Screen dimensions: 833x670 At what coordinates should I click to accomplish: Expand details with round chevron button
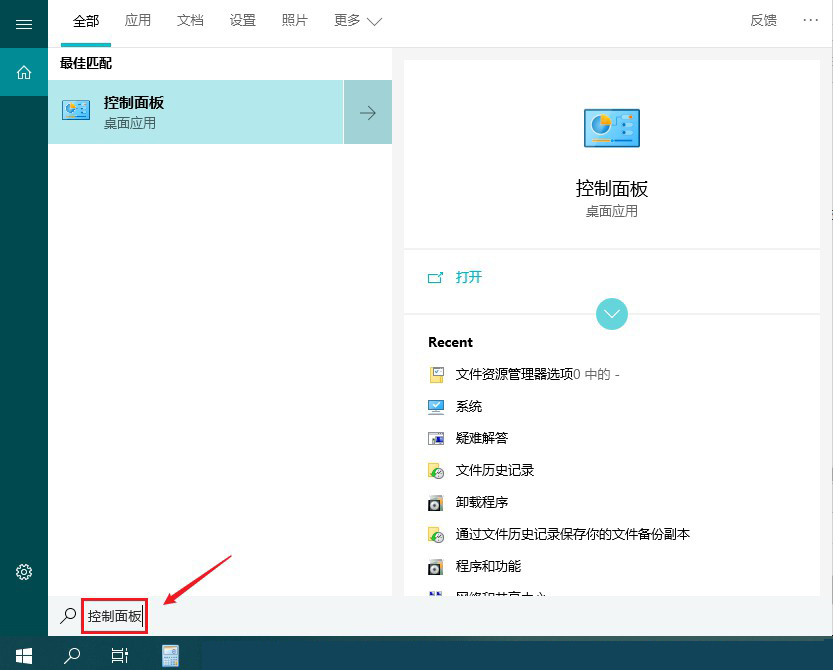611,314
